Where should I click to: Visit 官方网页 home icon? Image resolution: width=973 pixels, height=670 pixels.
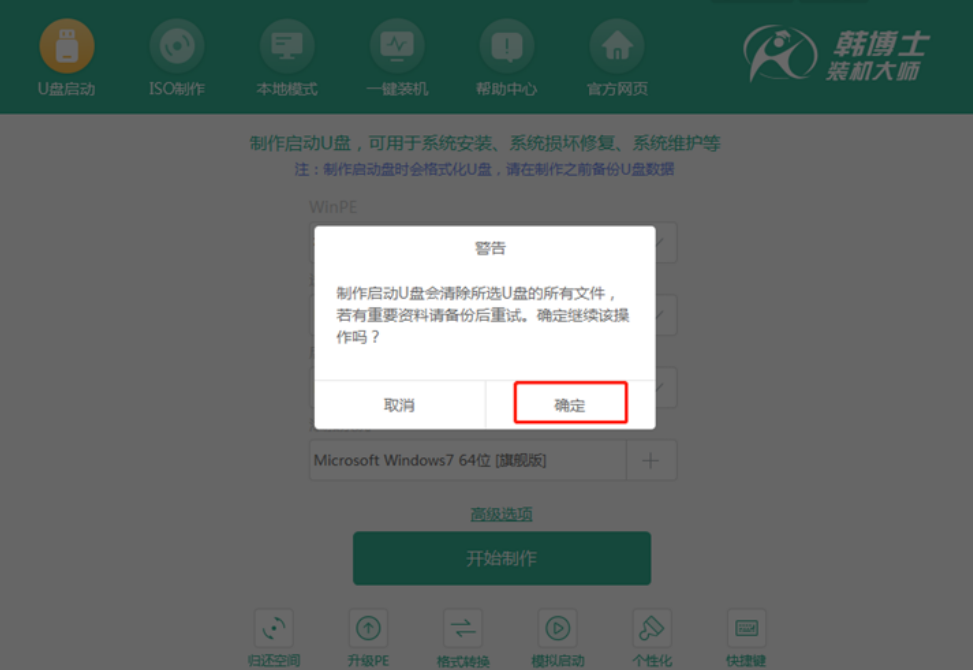617,47
